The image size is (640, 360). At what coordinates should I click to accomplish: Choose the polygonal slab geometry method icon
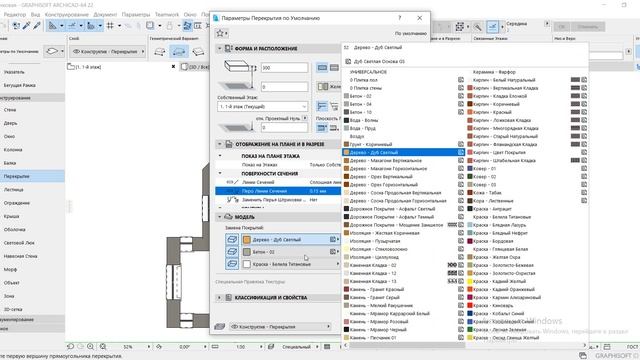tap(160, 51)
